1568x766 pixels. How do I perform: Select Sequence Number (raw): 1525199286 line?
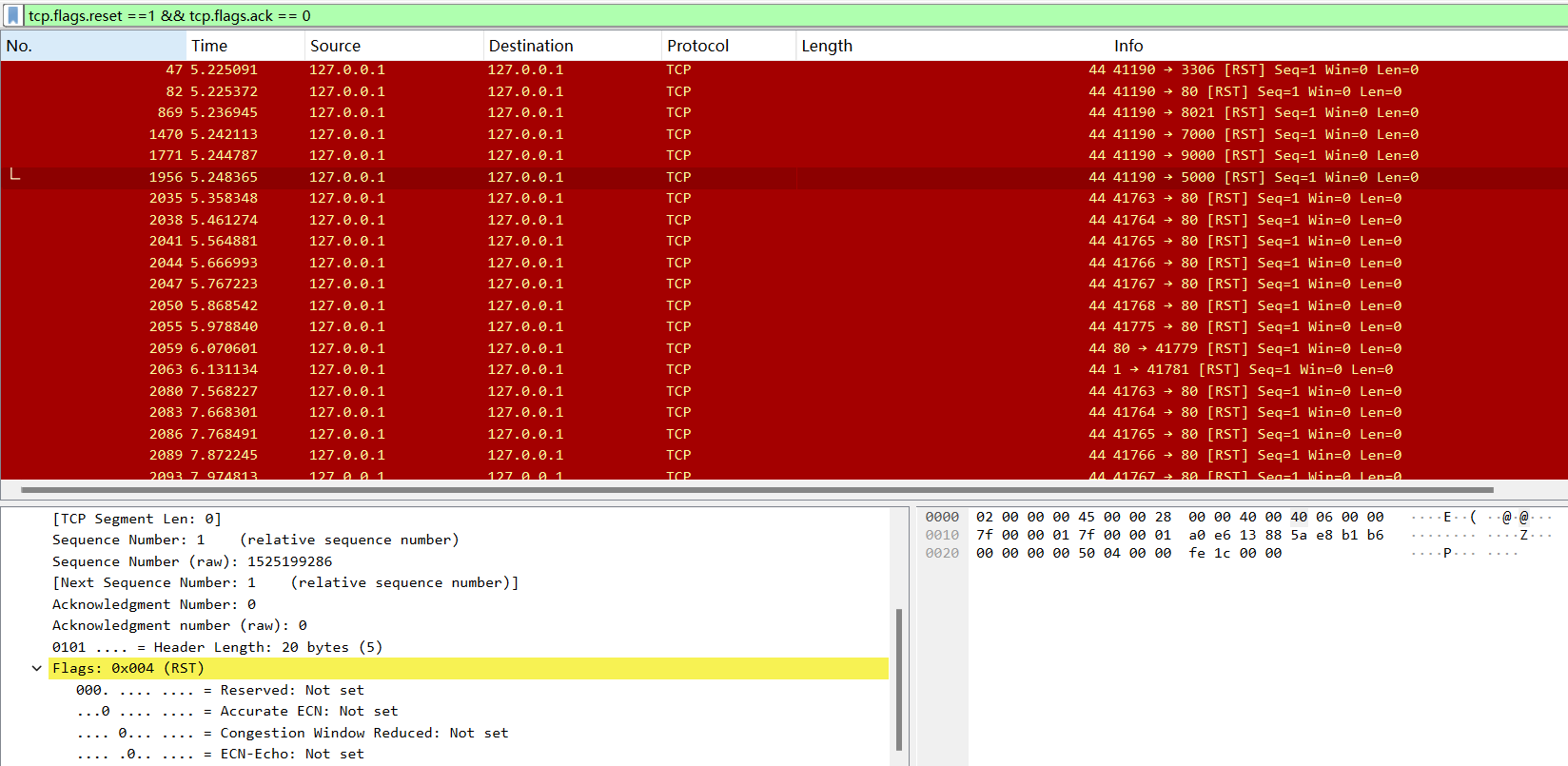pos(192,561)
